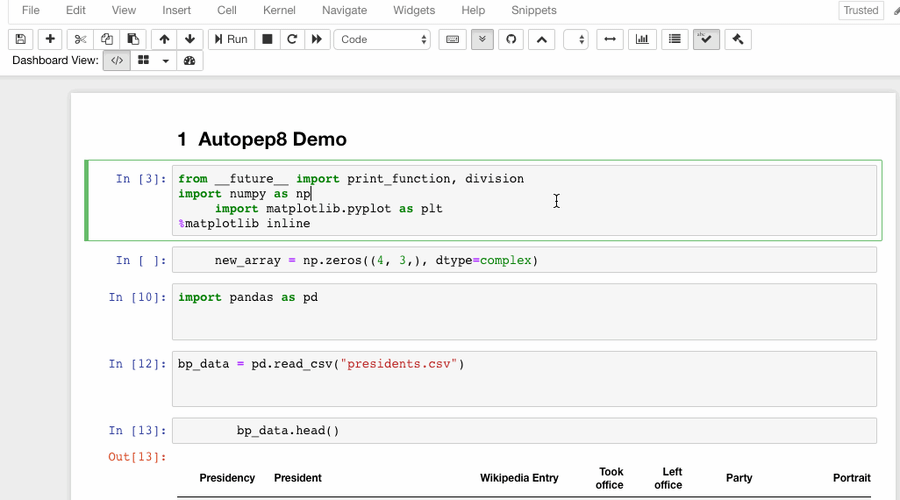Click the small up-down stepper in toolbar
Viewport: 900px width, 500px height.
pos(576,39)
